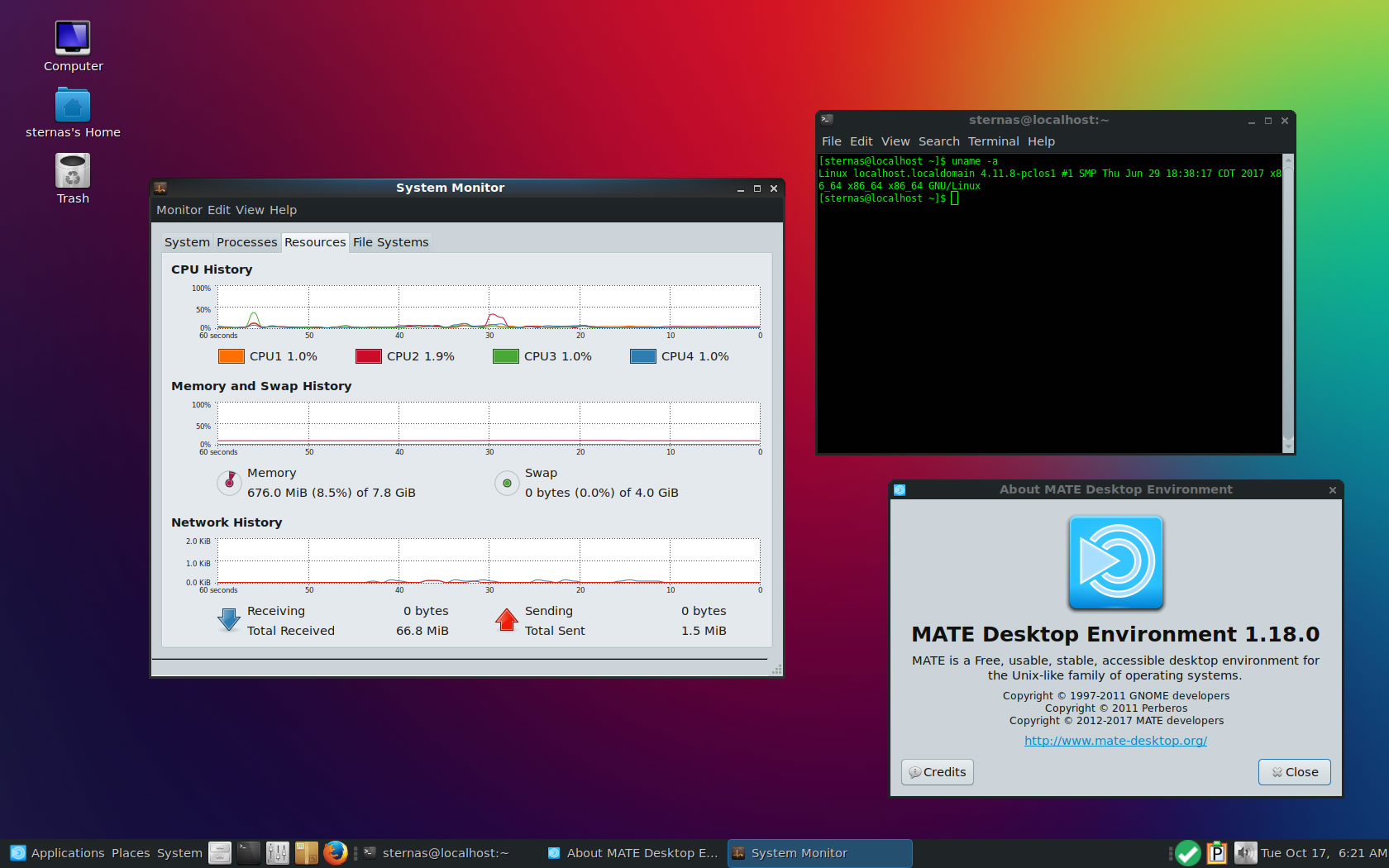This screenshot has width=1389, height=868.
Task: Click the System Monitor window title icon
Action: (x=160, y=188)
